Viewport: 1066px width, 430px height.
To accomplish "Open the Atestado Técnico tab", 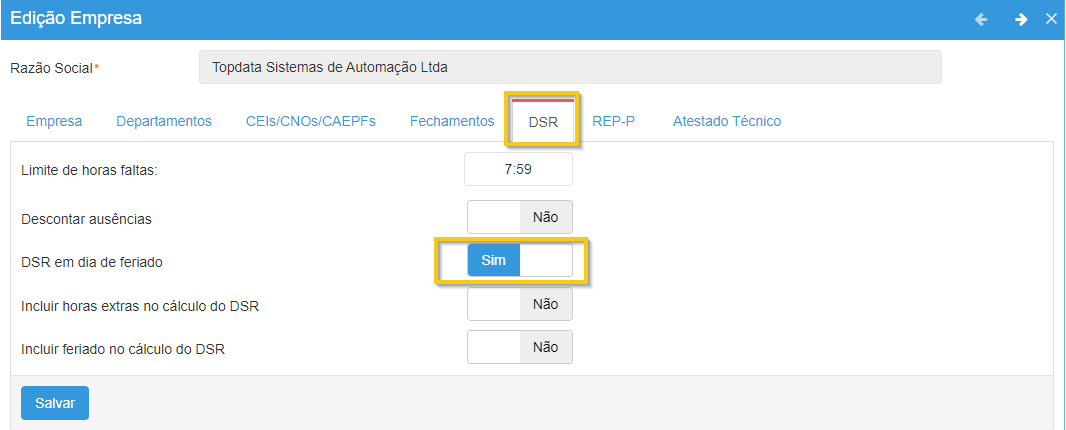I will coord(727,121).
